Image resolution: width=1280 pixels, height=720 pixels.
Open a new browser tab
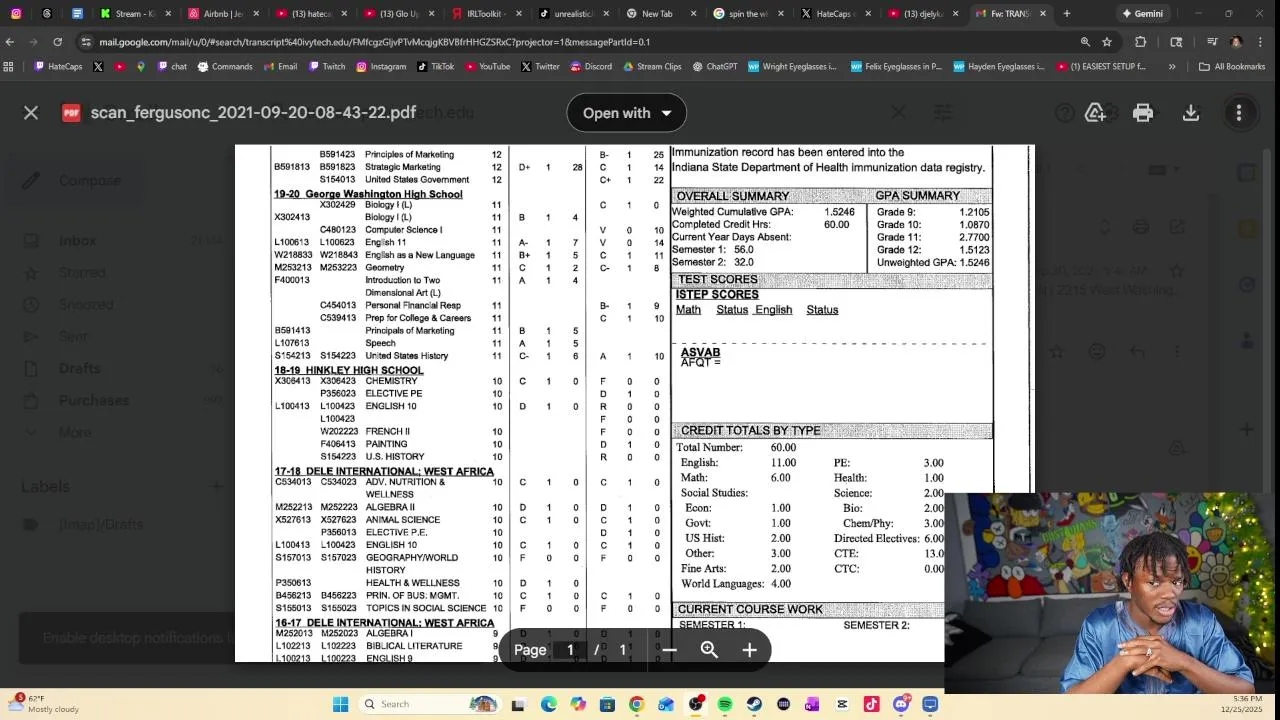click(1067, 14)
